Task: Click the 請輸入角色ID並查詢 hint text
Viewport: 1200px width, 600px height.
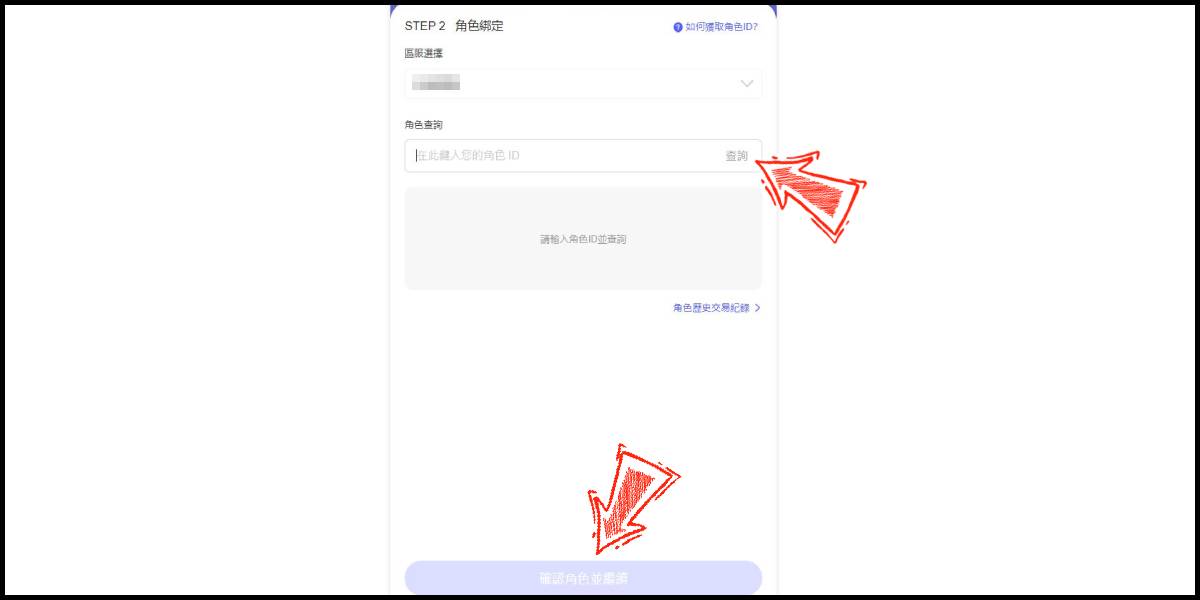Action: (583, 240)
